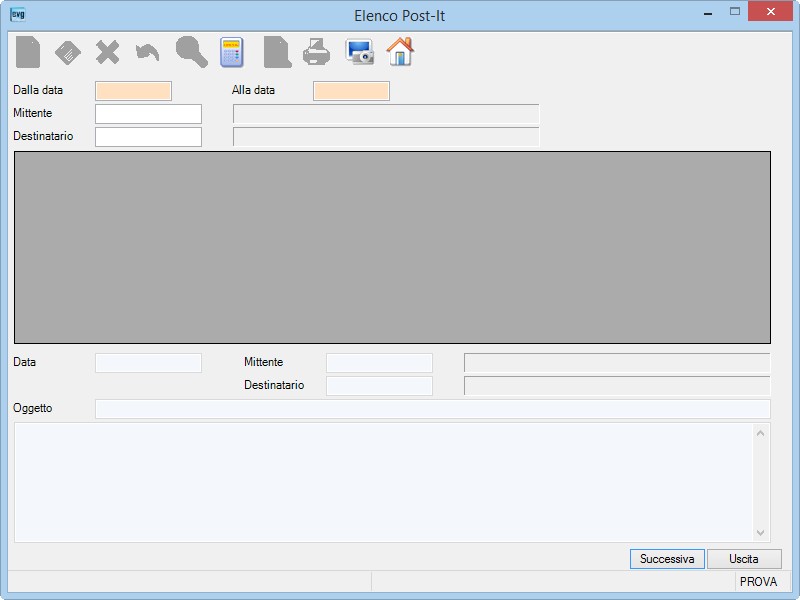This screenshot has width=800, height=600.
Task: Click the screen capture camera icon
Action: pyautogui.click(x=359, y=52)
